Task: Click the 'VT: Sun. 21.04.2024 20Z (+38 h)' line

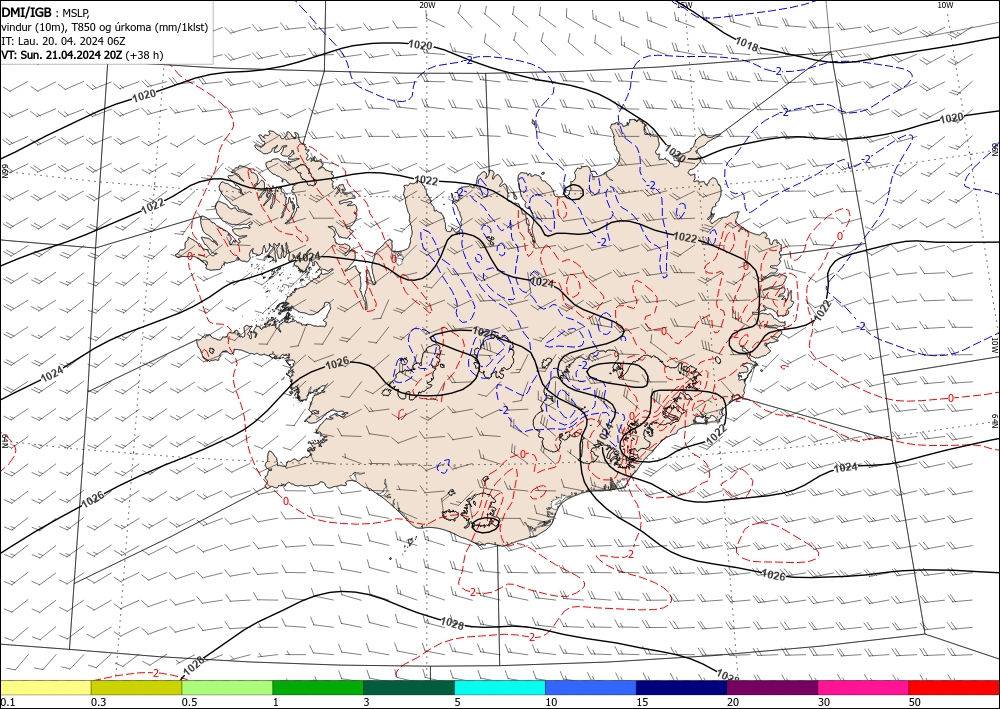Action: coord(82,55)
